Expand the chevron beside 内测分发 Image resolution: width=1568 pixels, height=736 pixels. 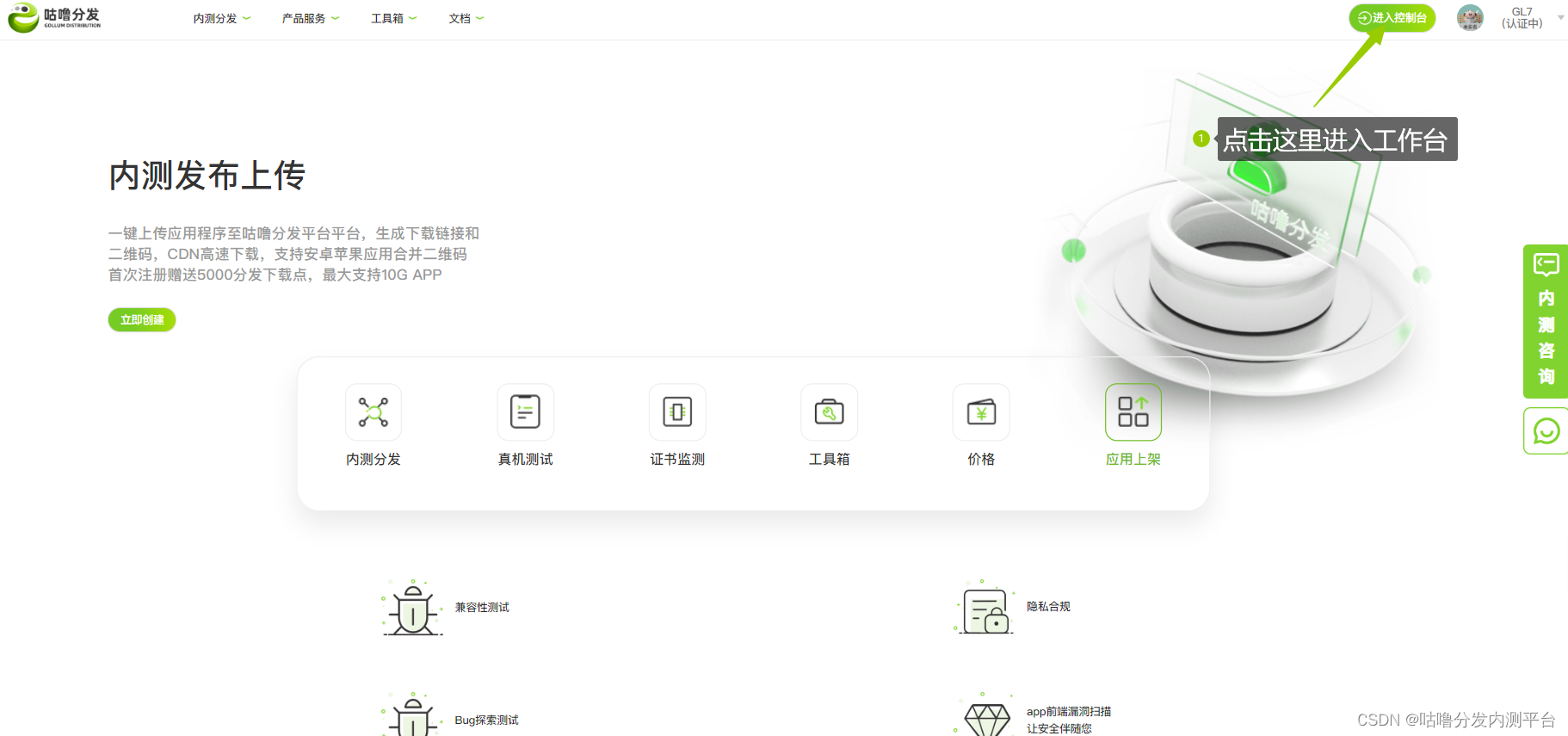pos(247,18)
